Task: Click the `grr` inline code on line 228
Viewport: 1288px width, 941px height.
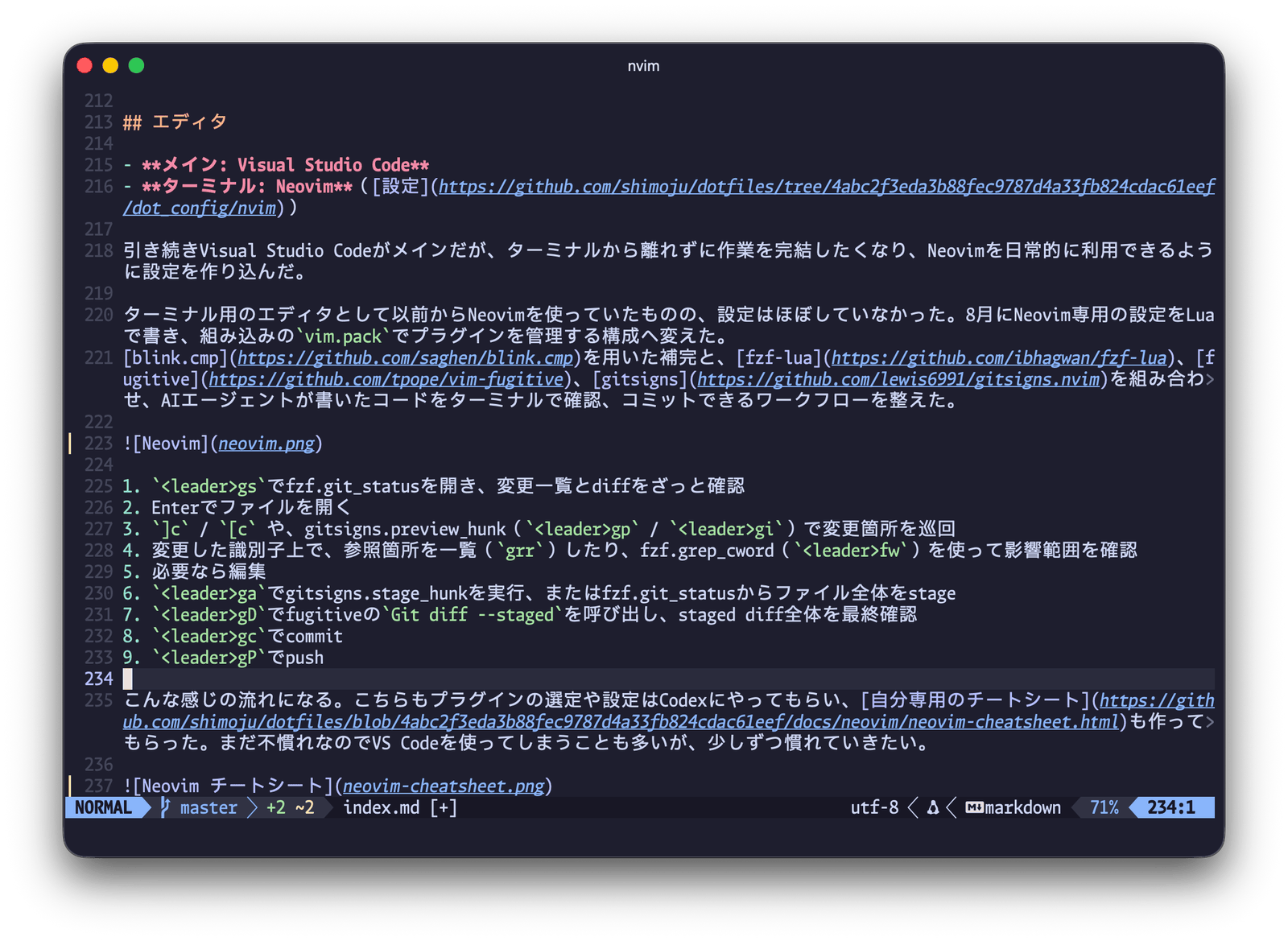Action: [520, 551]
